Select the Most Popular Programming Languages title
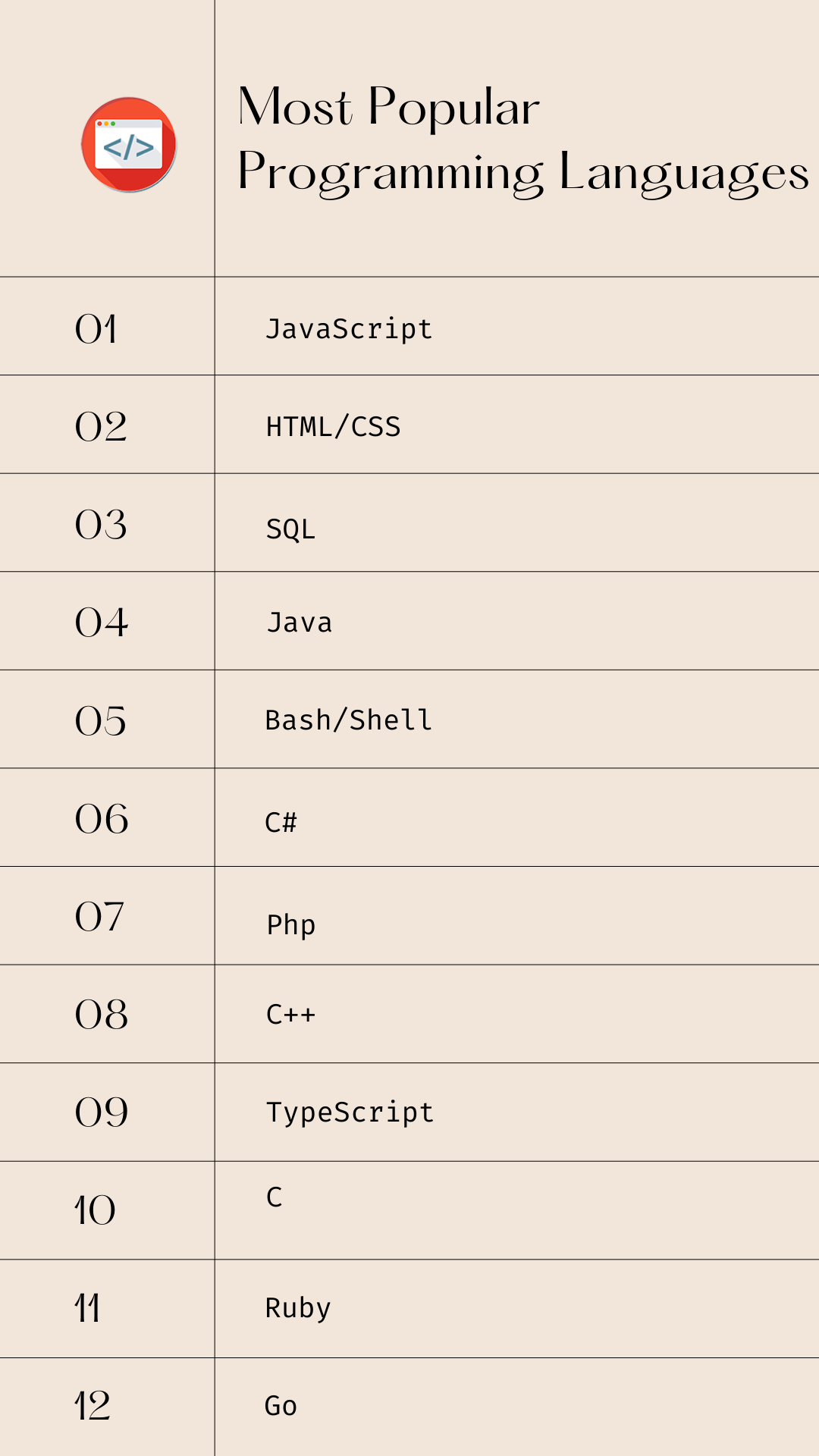 523,140
